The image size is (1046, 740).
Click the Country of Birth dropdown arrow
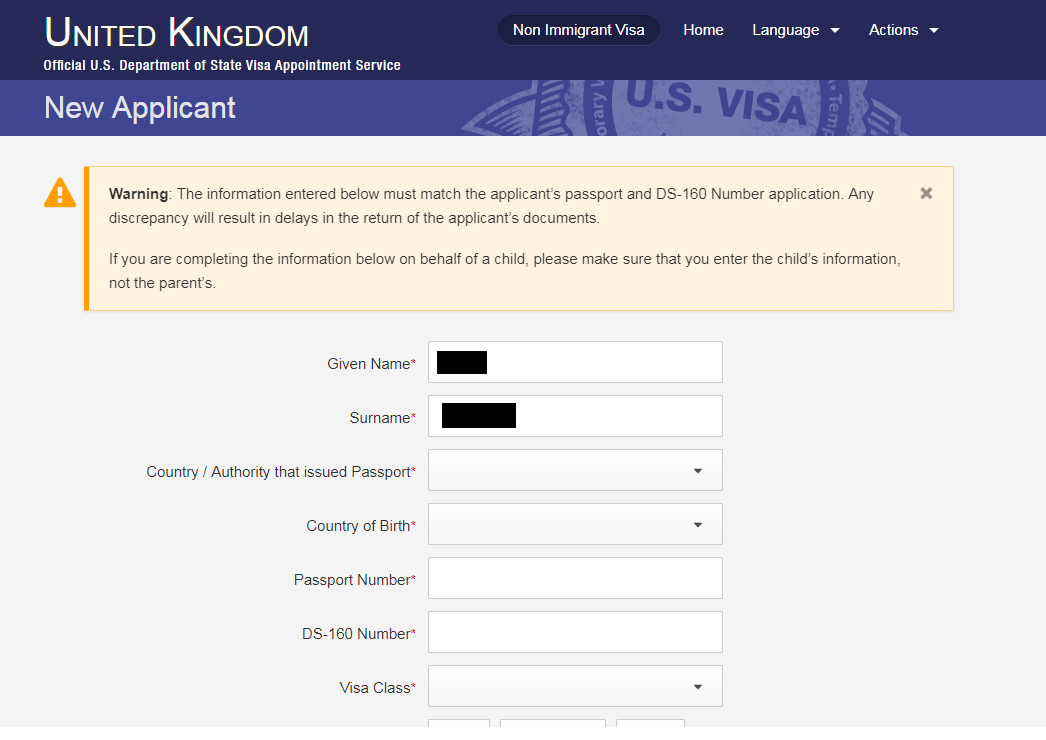click(x=698, y=525)
